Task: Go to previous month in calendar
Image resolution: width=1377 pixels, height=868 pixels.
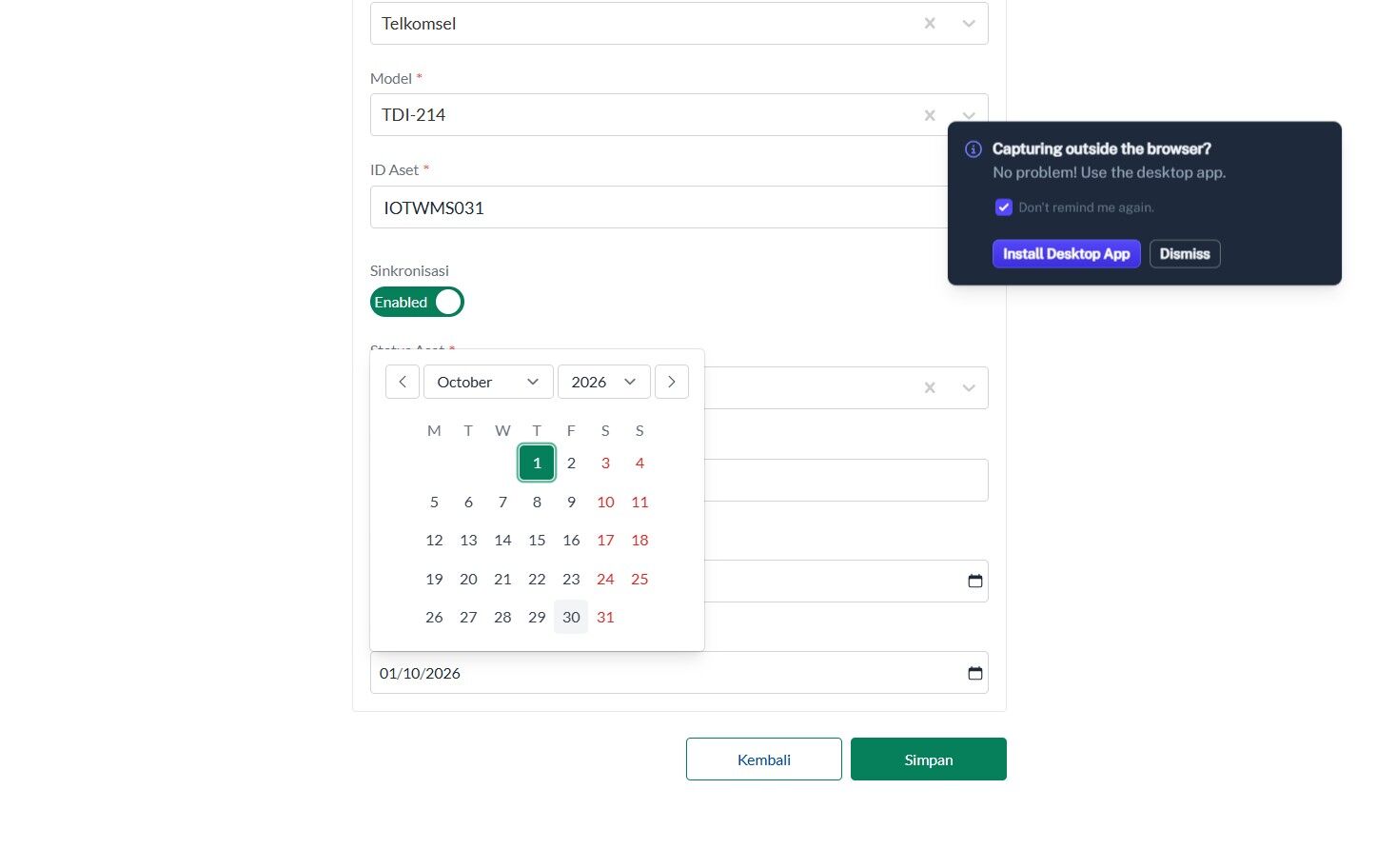Action: click(403, 382)
